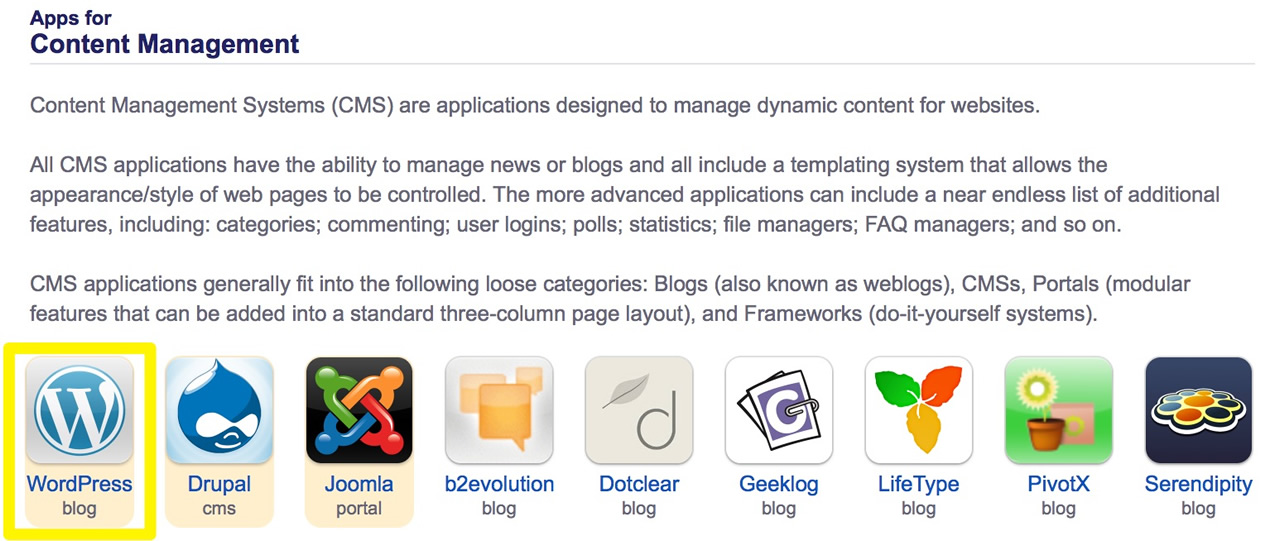Follow the Drupal text link
This screenshot has width=1280, height=541.
219,485
